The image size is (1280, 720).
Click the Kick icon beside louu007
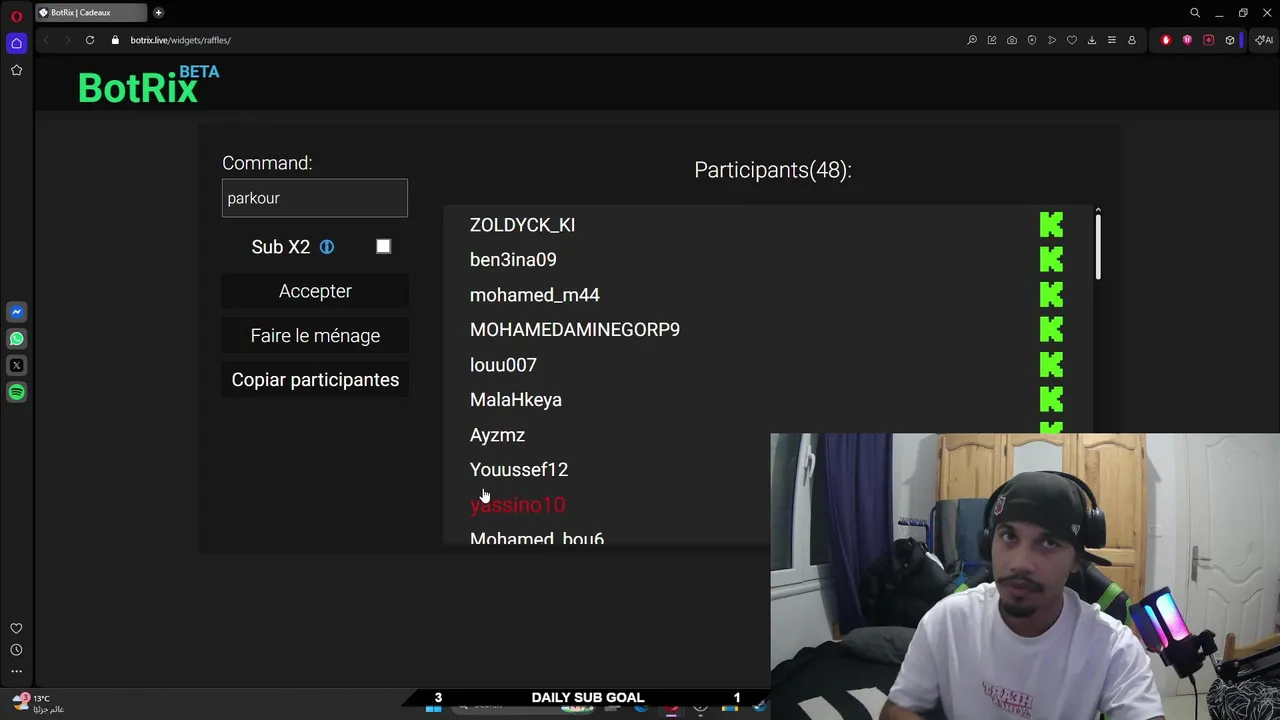point(1051,365)
